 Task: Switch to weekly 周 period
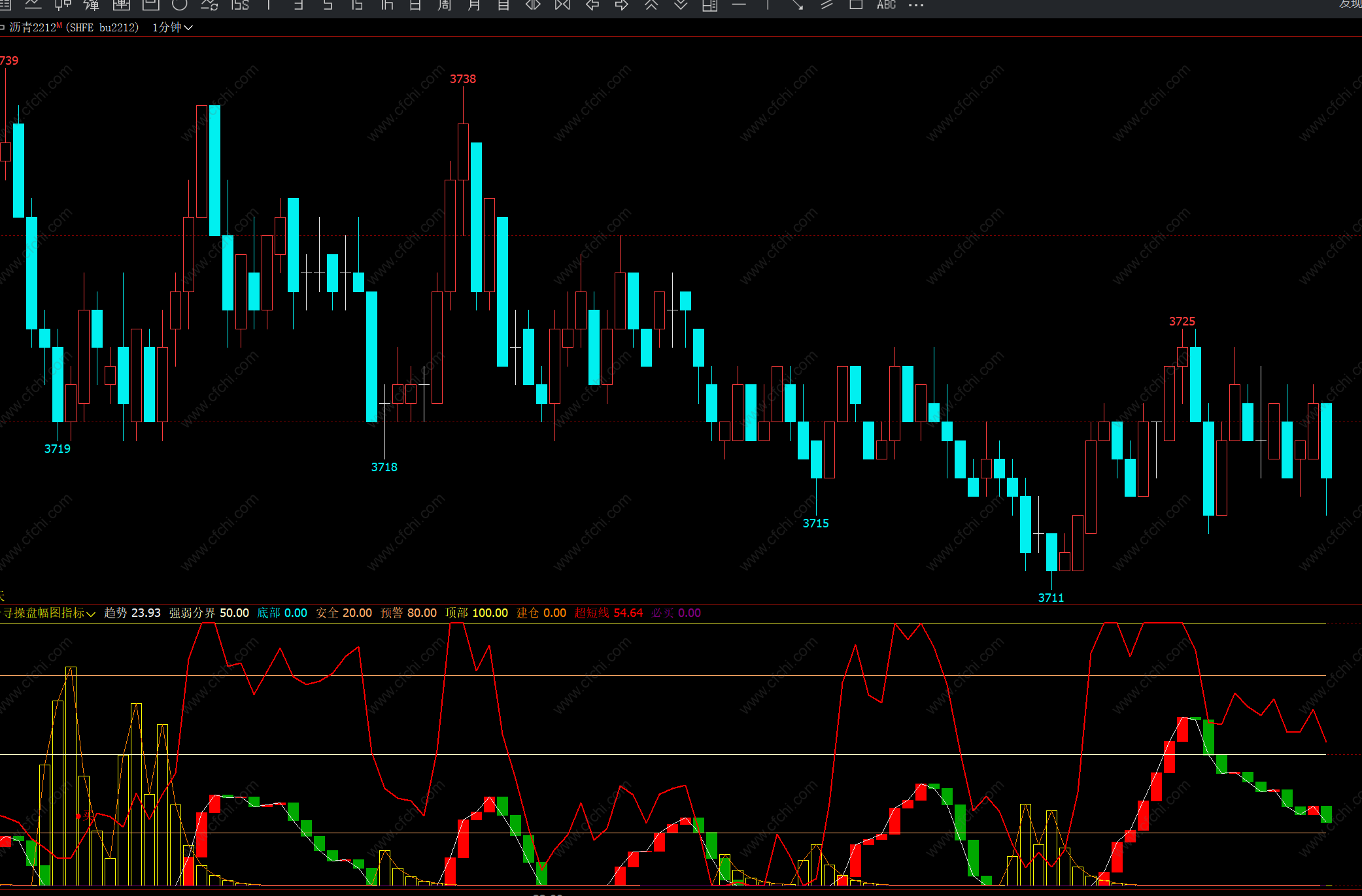[445, 5]
